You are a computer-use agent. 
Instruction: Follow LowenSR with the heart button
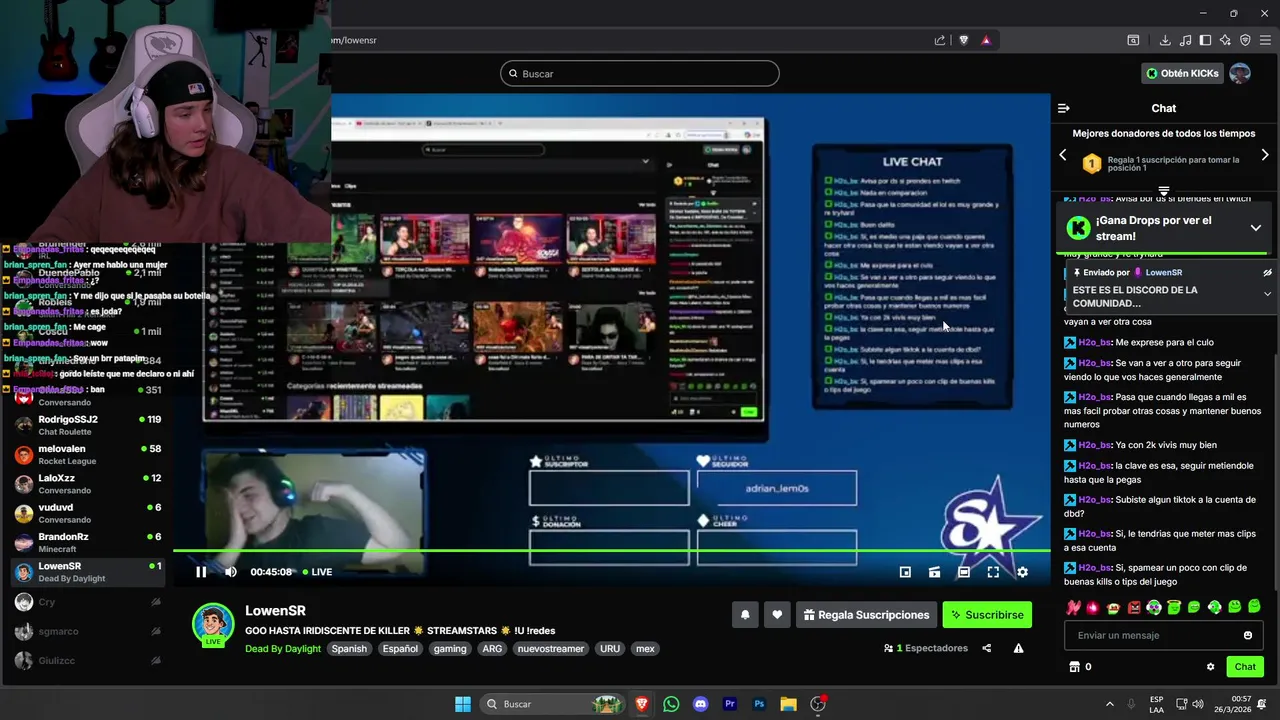pyautogui.click(x=777, y=615)
